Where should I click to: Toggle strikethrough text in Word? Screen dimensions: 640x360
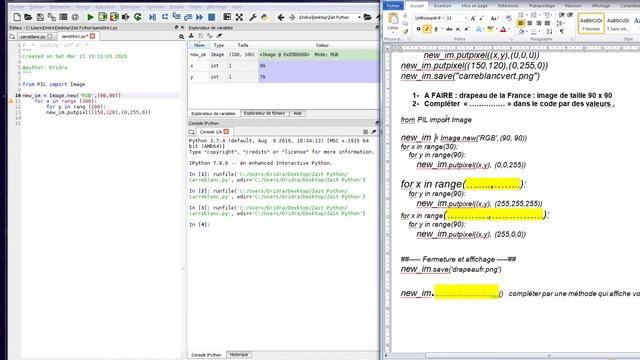point(449,29)
